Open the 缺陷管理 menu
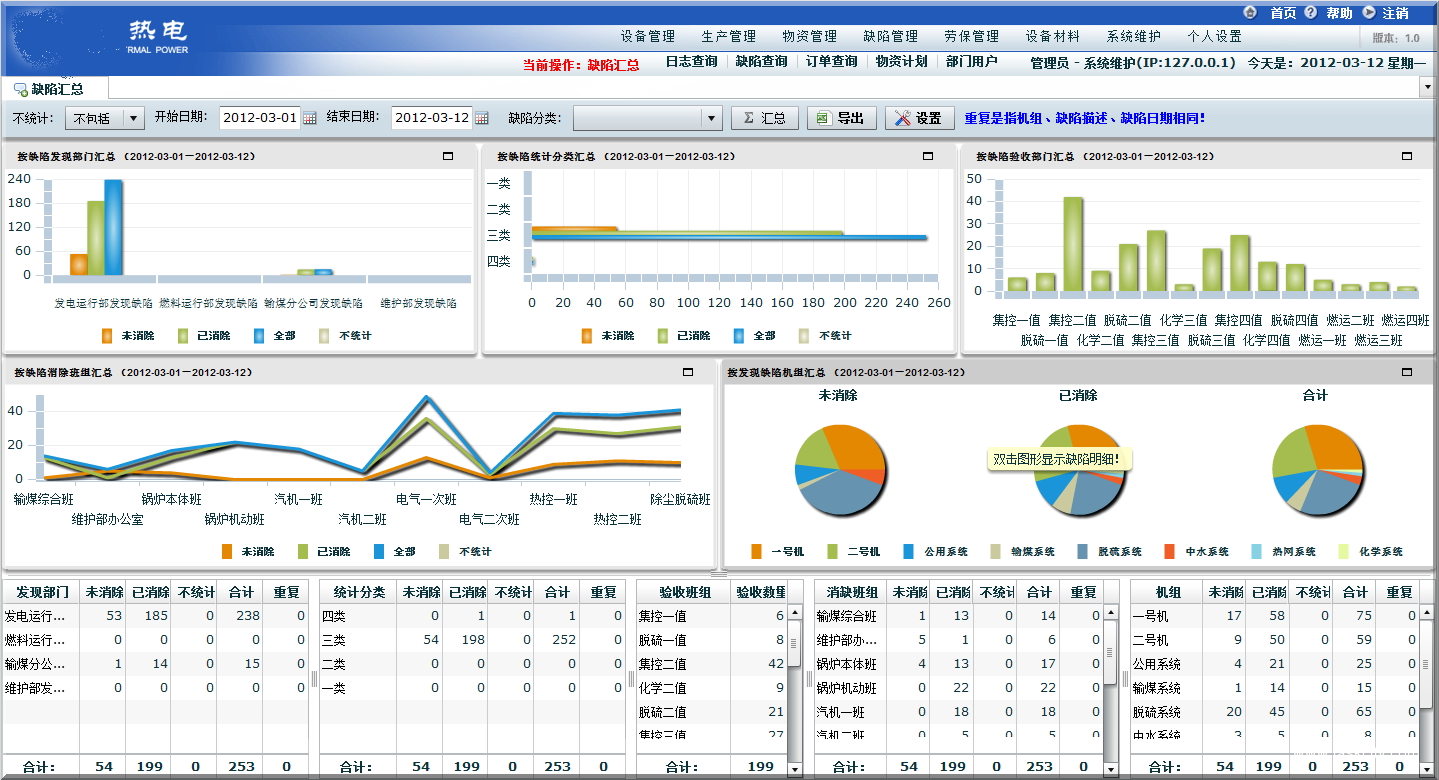Image resolution: width=1439 pixels, height=780 pixels. 890,36
